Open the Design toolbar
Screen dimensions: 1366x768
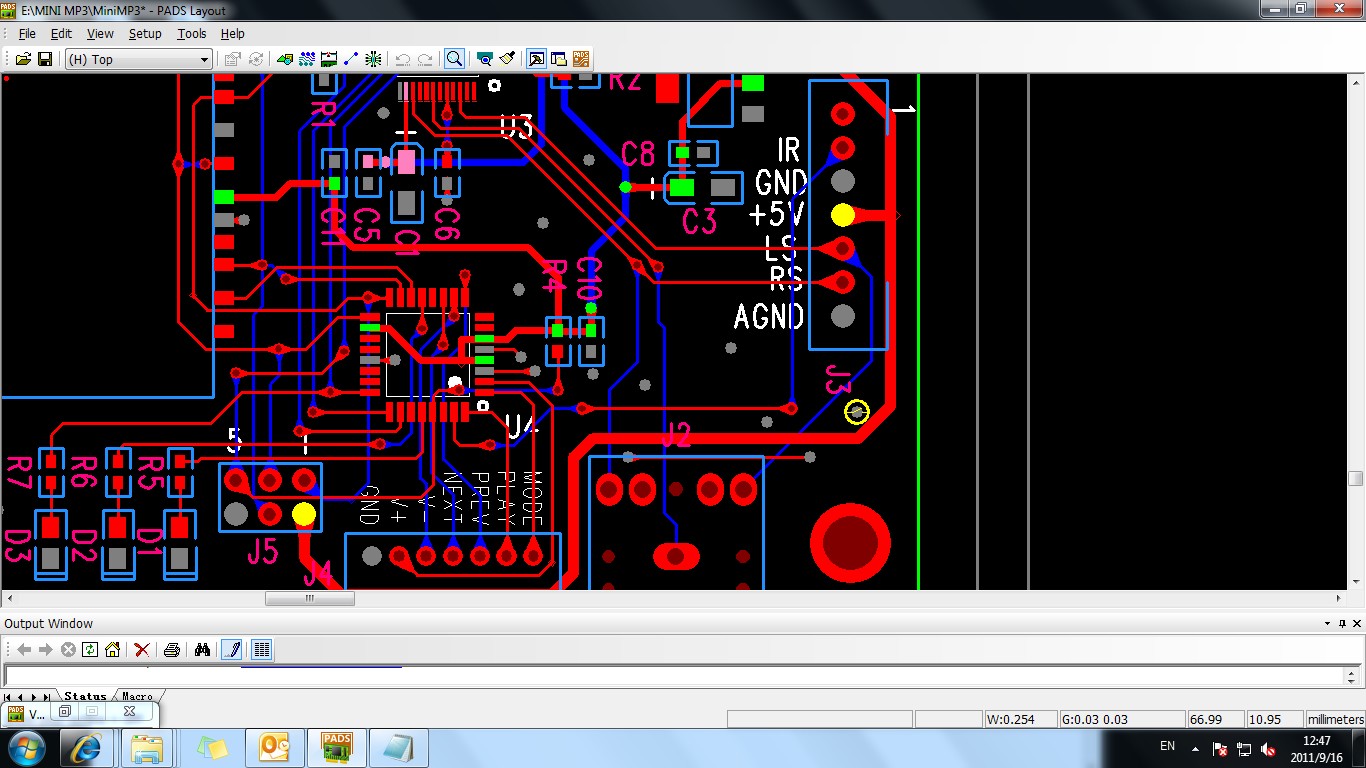(x=307, y=59)
